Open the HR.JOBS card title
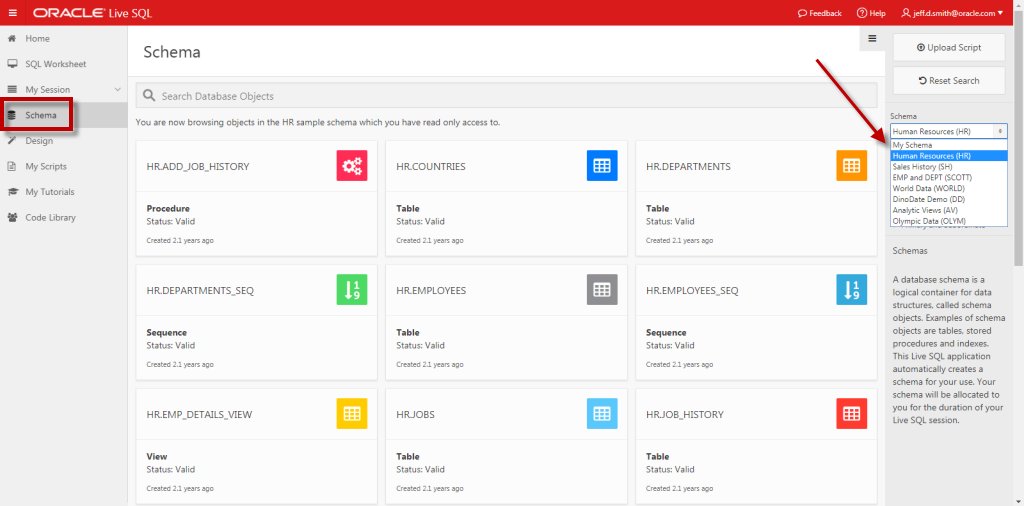Image resolution: width=1024 pixels, height=506 pixels. [415, 415]
